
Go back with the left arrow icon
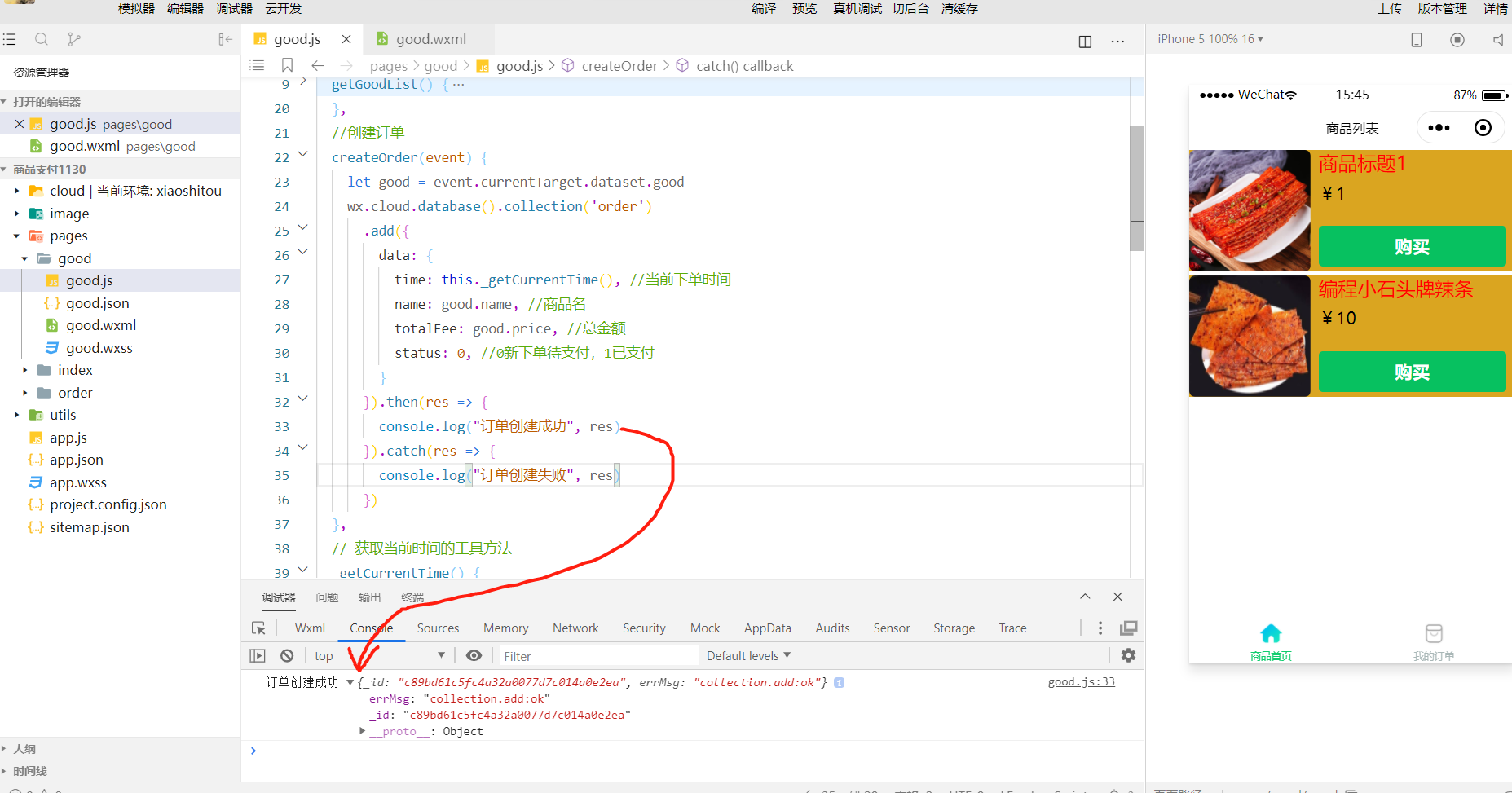[318, 65]
